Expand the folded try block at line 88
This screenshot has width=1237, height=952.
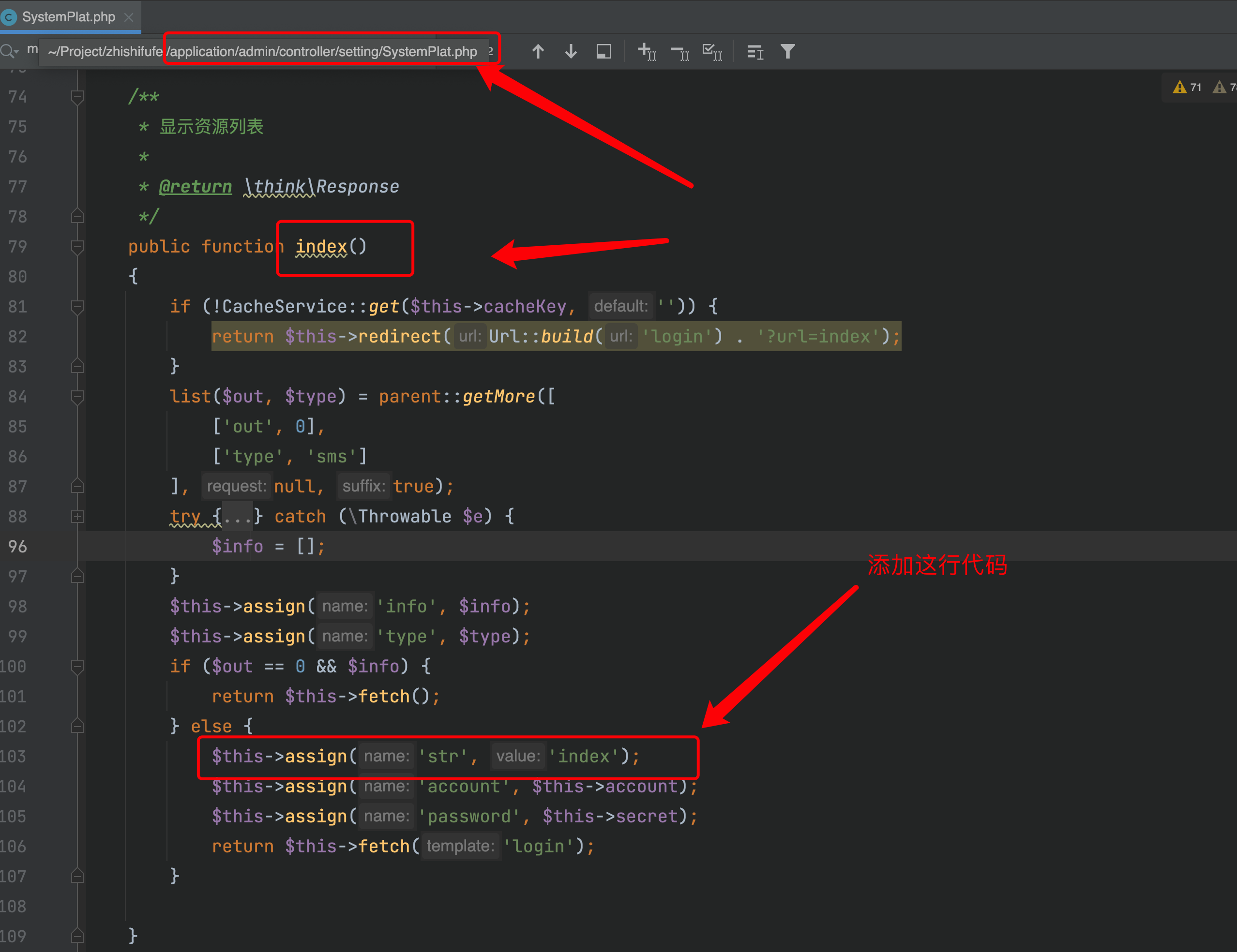(x=77, y=516)
